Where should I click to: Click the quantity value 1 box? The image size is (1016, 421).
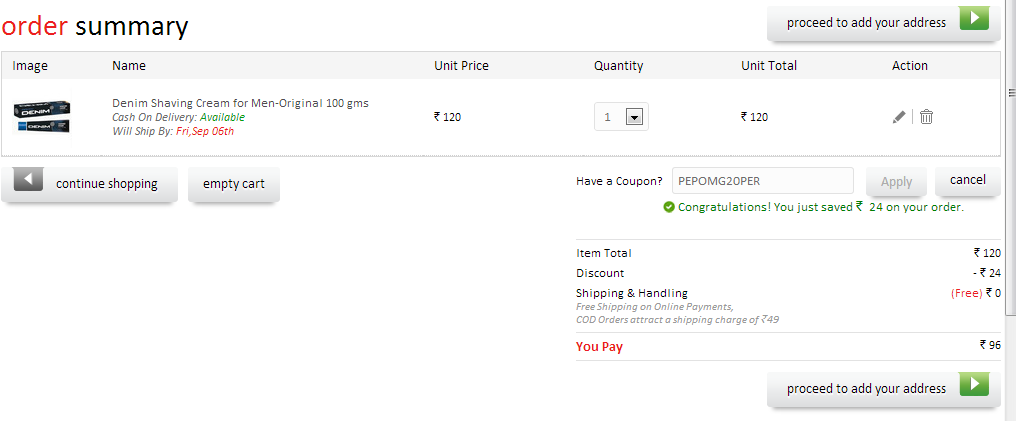click(621, 117)
